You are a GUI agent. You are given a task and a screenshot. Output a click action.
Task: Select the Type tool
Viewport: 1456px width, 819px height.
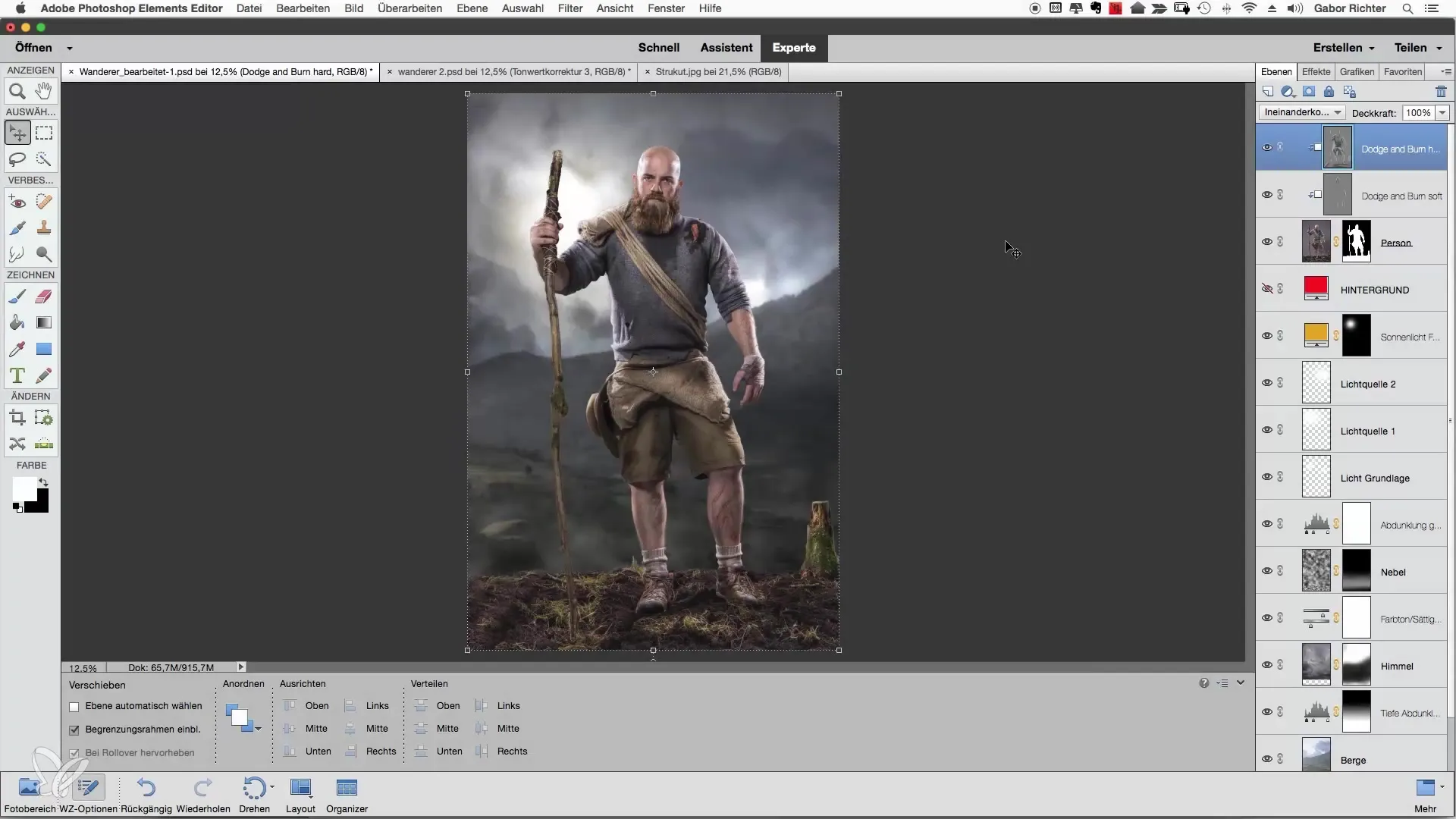tap(17, 375)
